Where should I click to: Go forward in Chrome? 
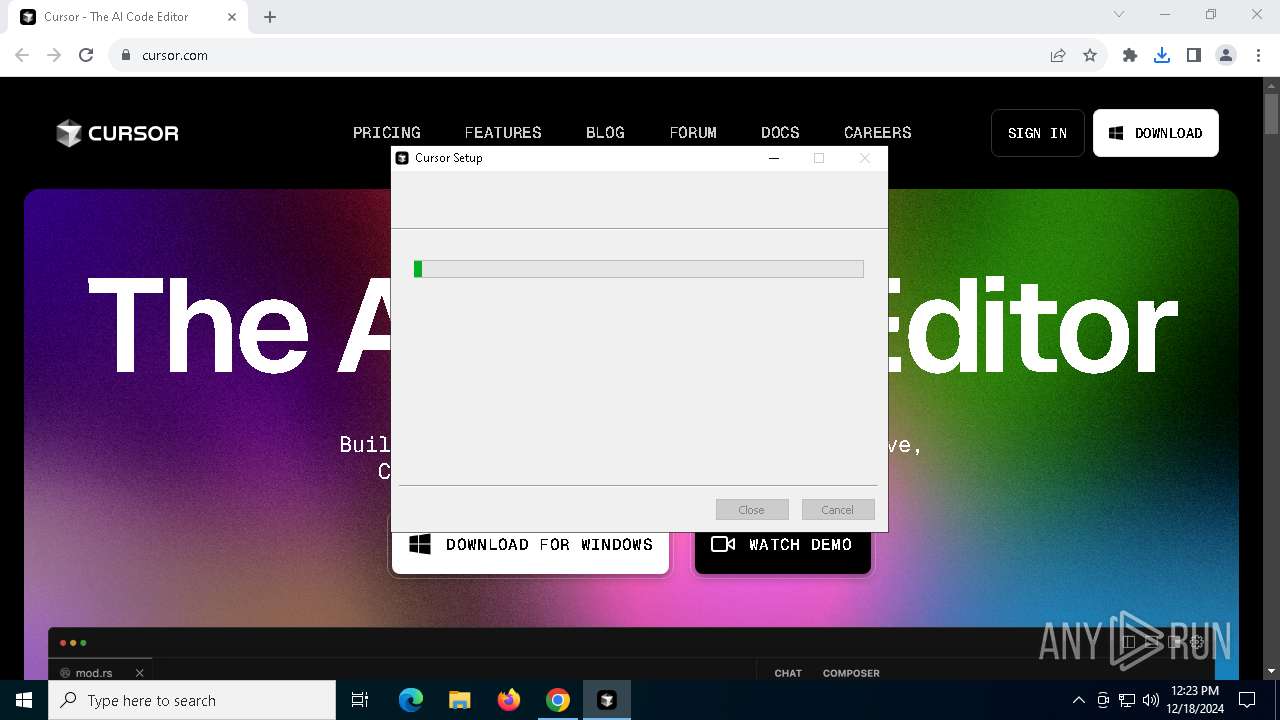(x=54, y=55)
